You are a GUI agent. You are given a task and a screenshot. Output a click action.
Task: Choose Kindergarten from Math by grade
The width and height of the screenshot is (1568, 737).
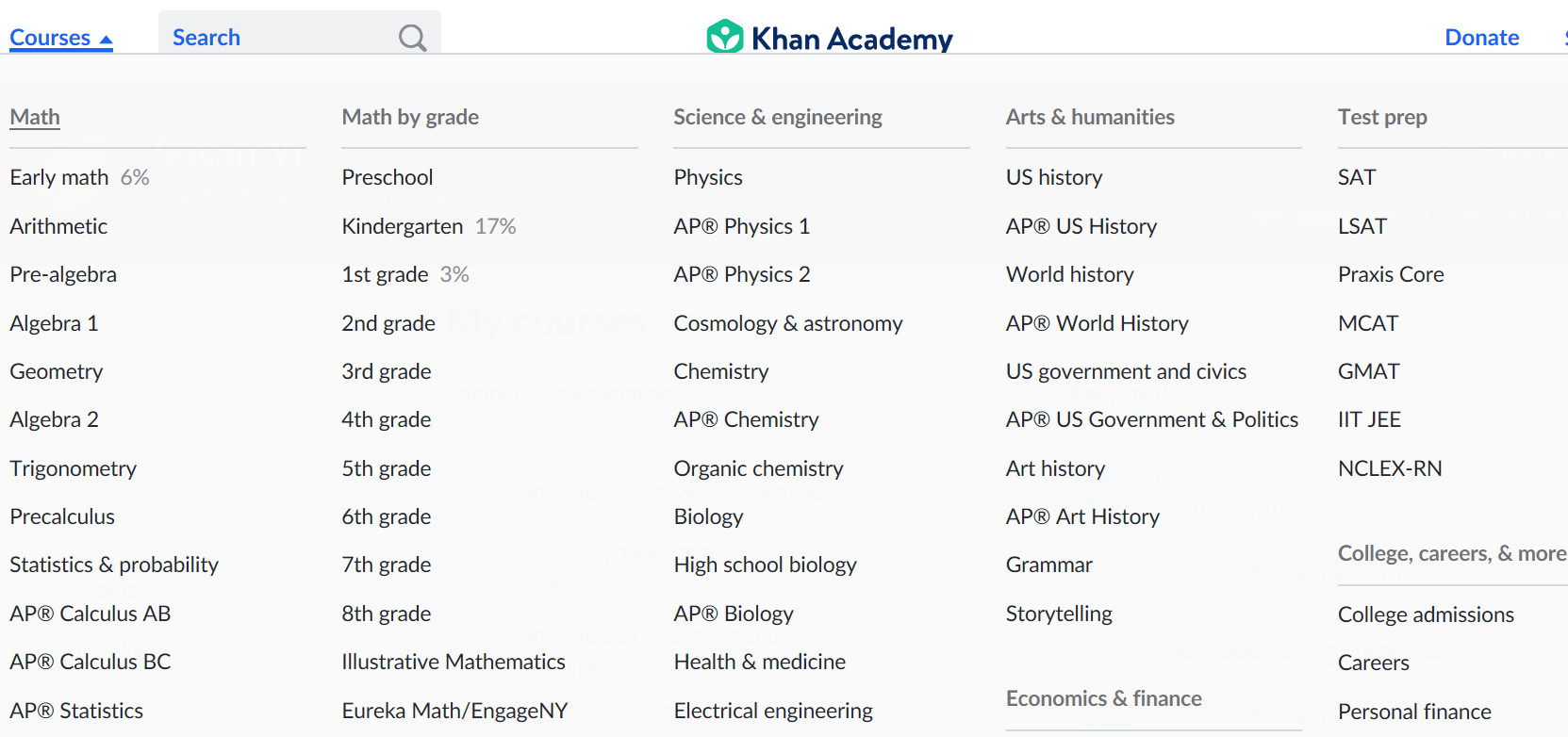pyautogui.click(x=403, y=226)
